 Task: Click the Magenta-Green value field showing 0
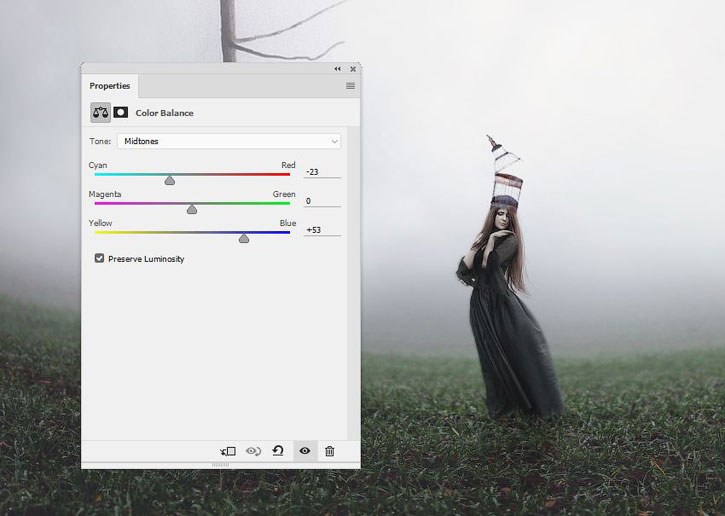click(x=322, y=201)
